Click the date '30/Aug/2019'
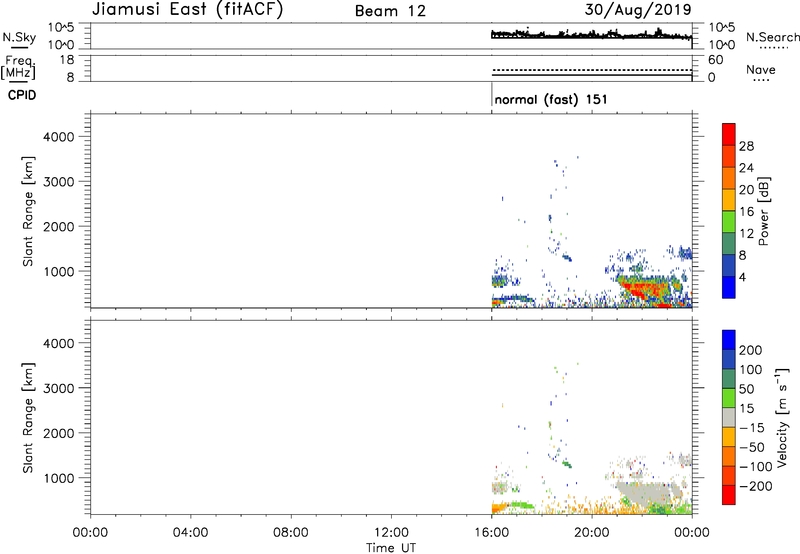The image size is (800, 554). coord(638,9)
